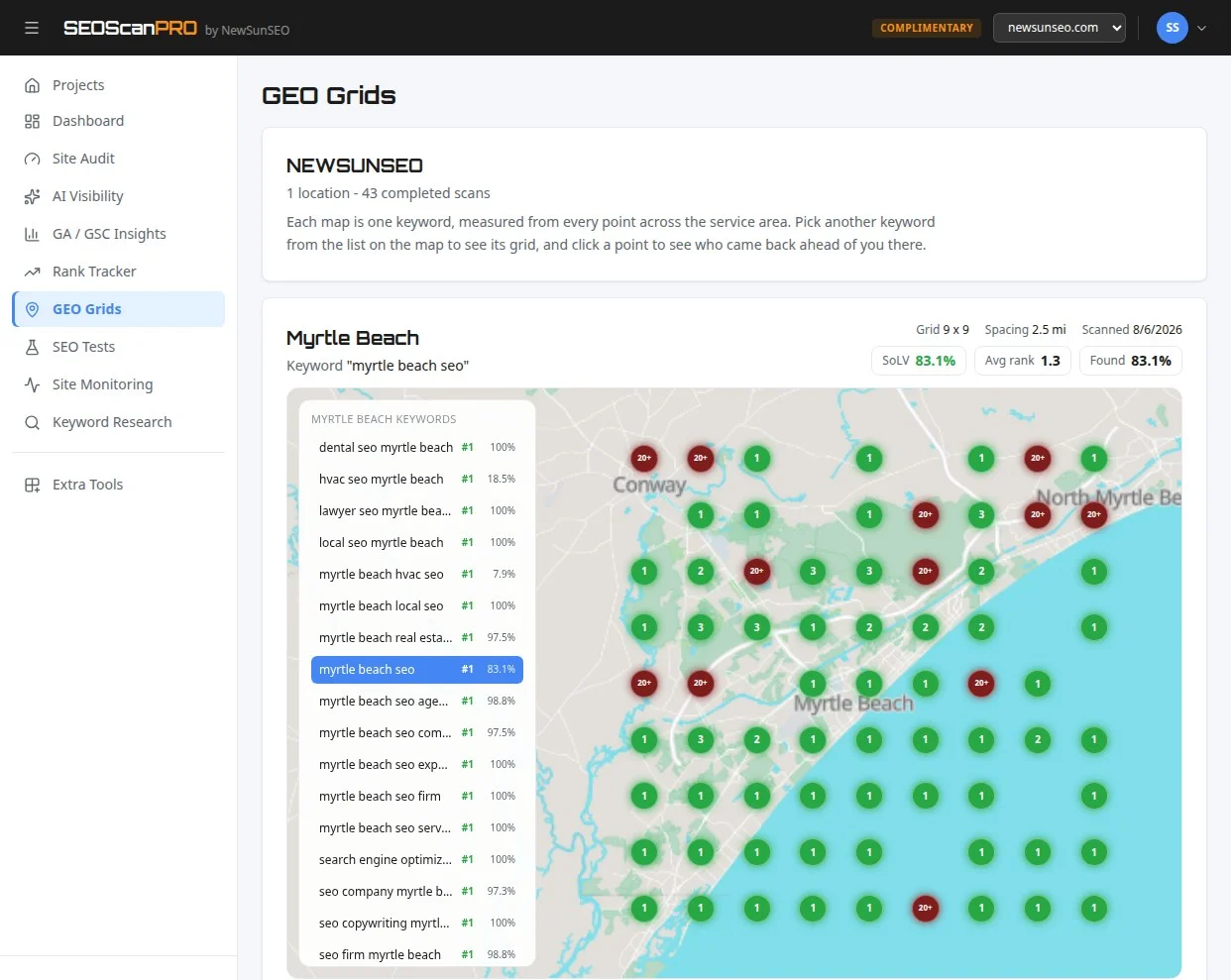Viewport: 1231px width, 980px height.
Task: Select keyword lawyer seo myrtle bea...
Action: pyautogui.click(x=417, y=511)
